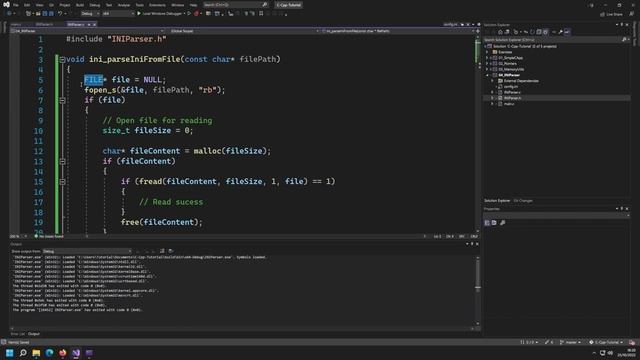Open the Windows Start menu

tap(10, 353)
